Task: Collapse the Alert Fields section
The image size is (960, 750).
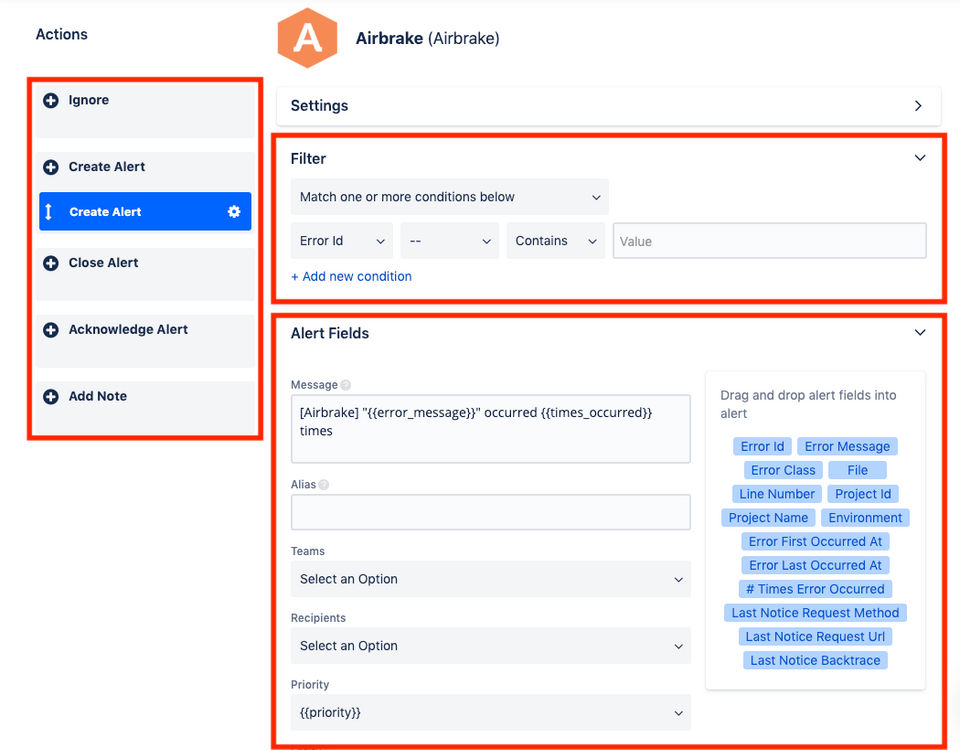Action: (920, 333)
